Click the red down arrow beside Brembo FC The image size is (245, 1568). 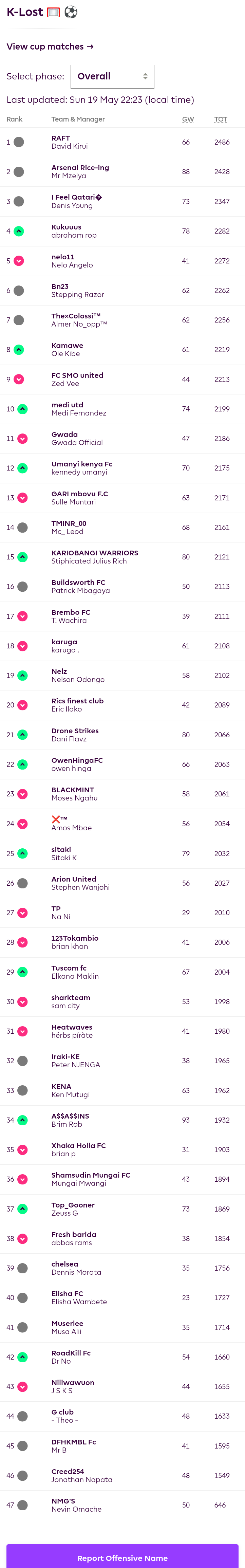[22, 616]
